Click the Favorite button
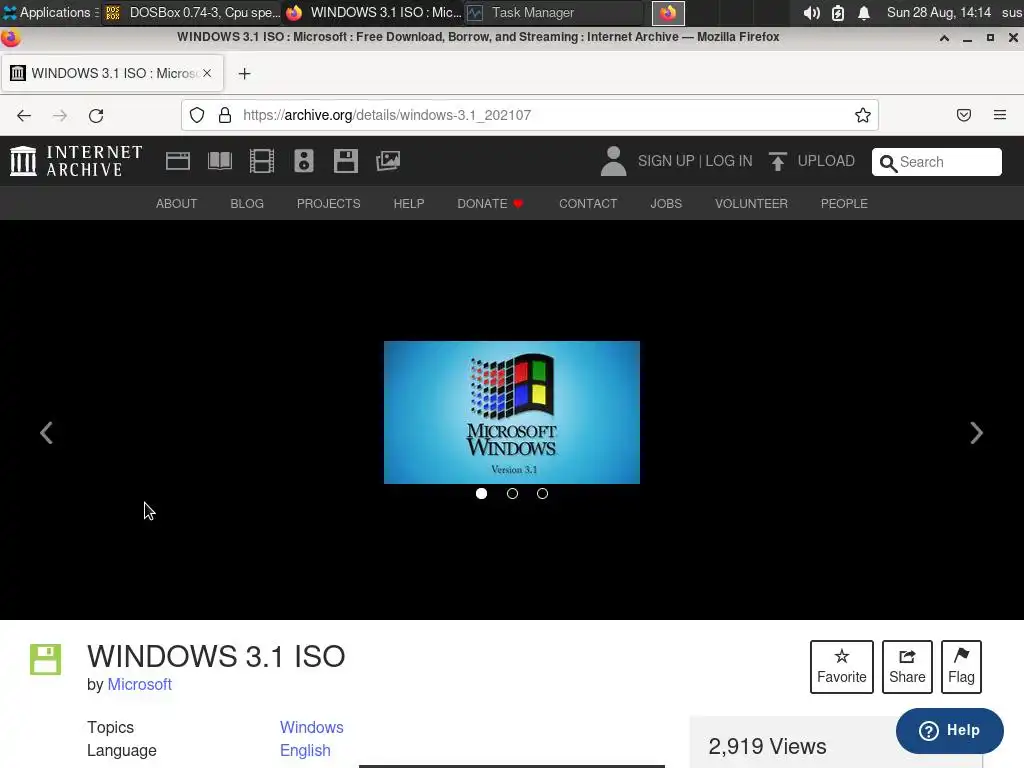1024x768 pixels. tap(841, 667)
